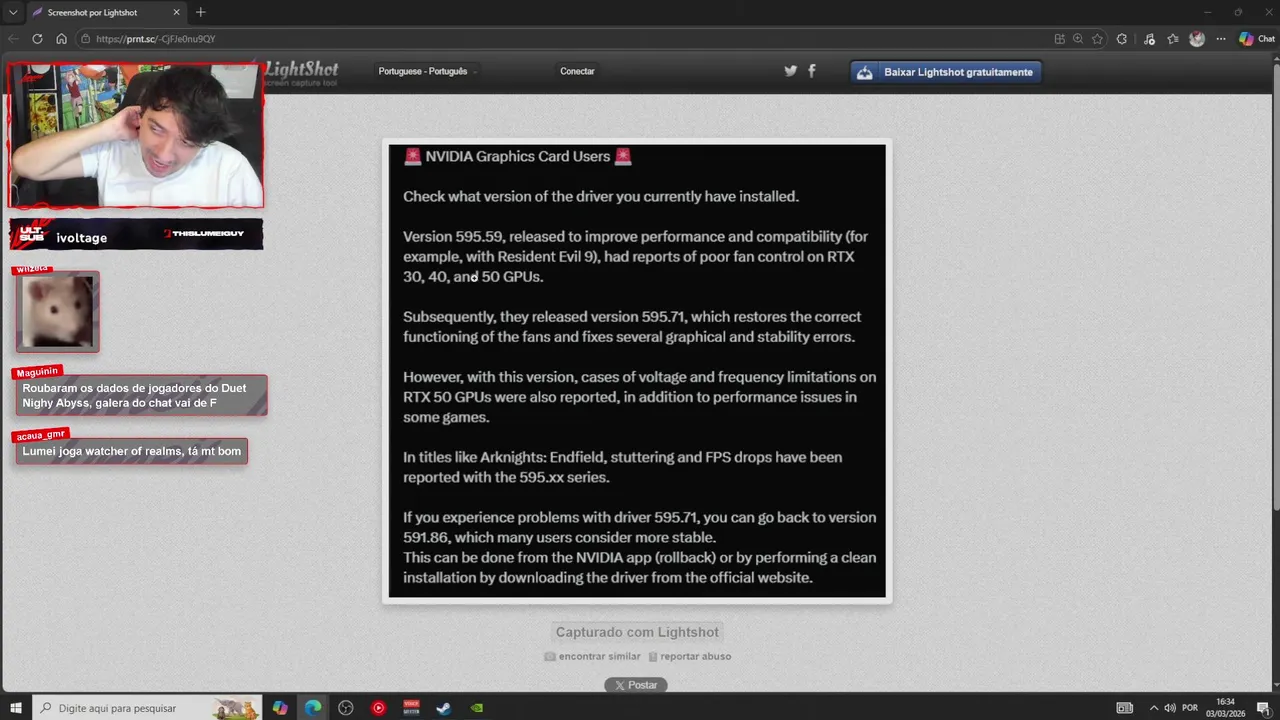Open the browser three-dot settings menu
Viewport: 1280px width, 720px height.
click(1219, 39)
